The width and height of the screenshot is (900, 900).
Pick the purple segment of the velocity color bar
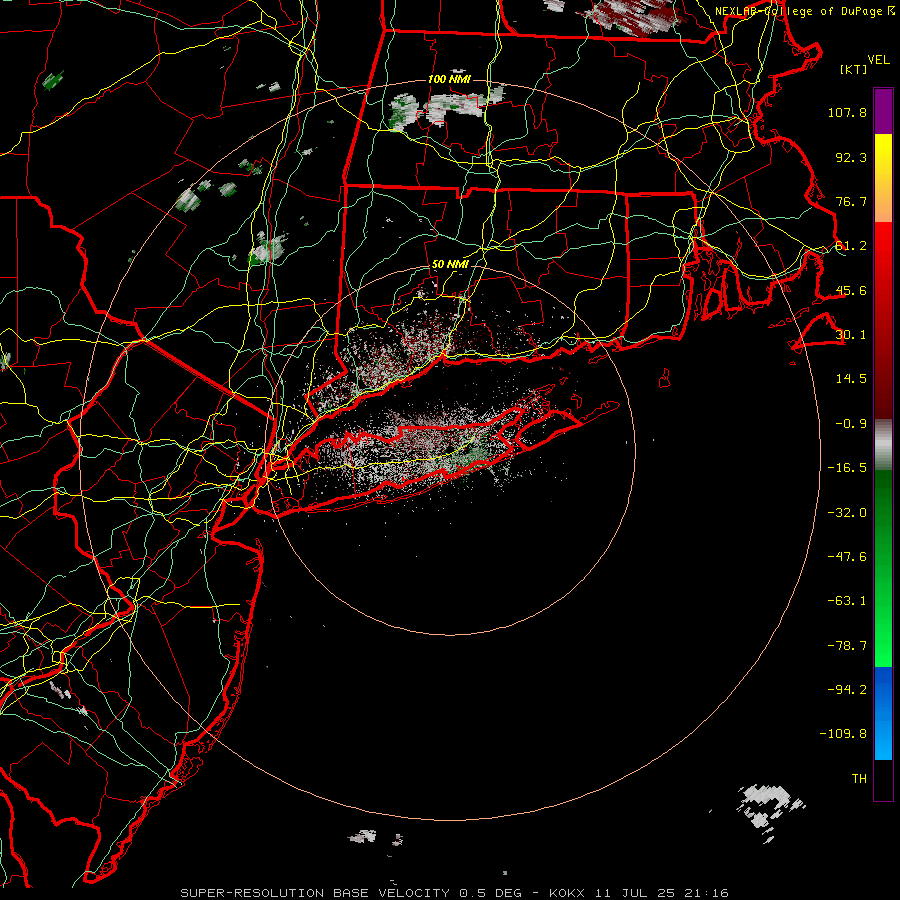click(x=883, y=111)
